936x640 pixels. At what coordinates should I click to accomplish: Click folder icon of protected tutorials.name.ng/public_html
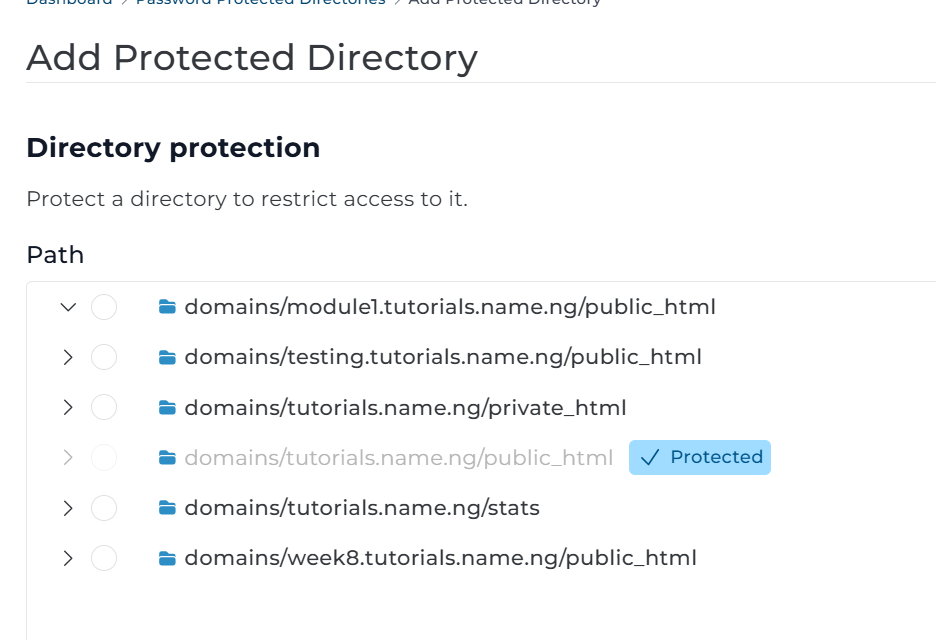167,458
